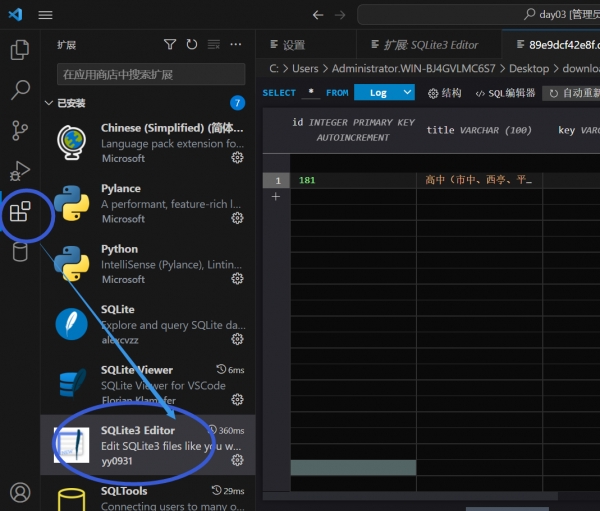Image resolution: width=600 pixels, height=511 pixels.
Task: Select the SQLTools extension entry
Action: [x=148, y=494]
